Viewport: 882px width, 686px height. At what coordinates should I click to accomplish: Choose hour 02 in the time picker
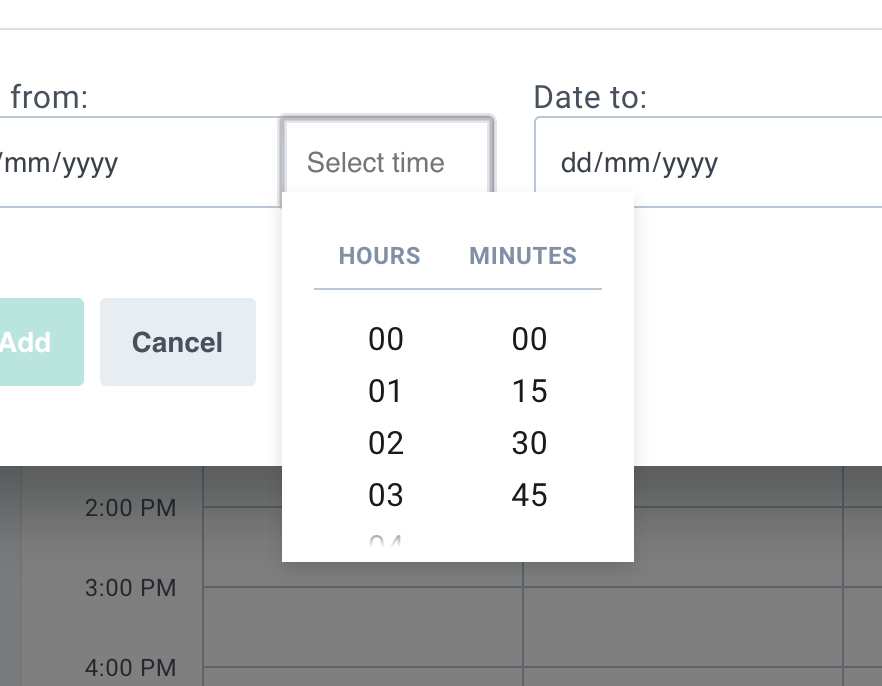pos(385,443)
